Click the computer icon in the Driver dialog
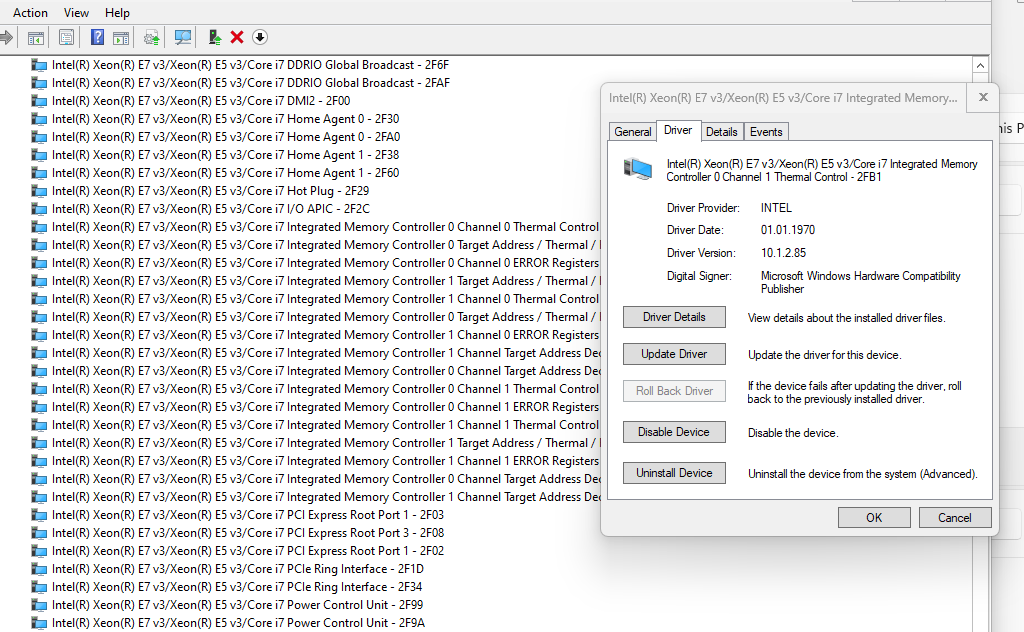 click(x=638, y=169)
